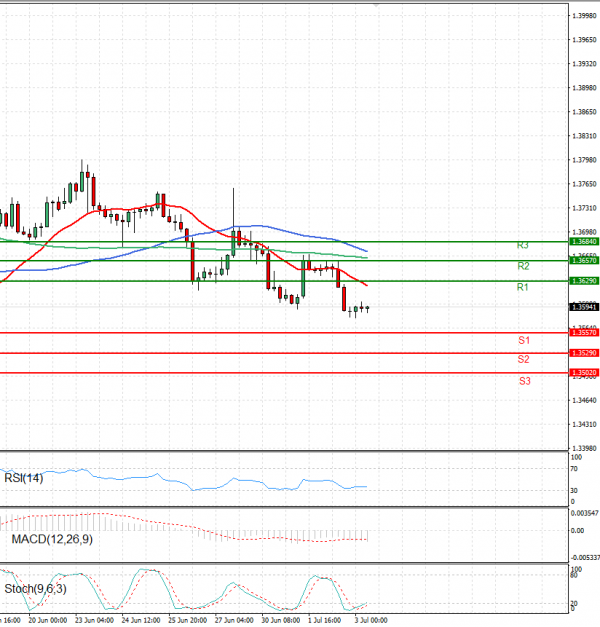Click the 1 Jul 16:00 time label
Image resolution: width=600 pixels, height=627 pixels.
(324, 620)
